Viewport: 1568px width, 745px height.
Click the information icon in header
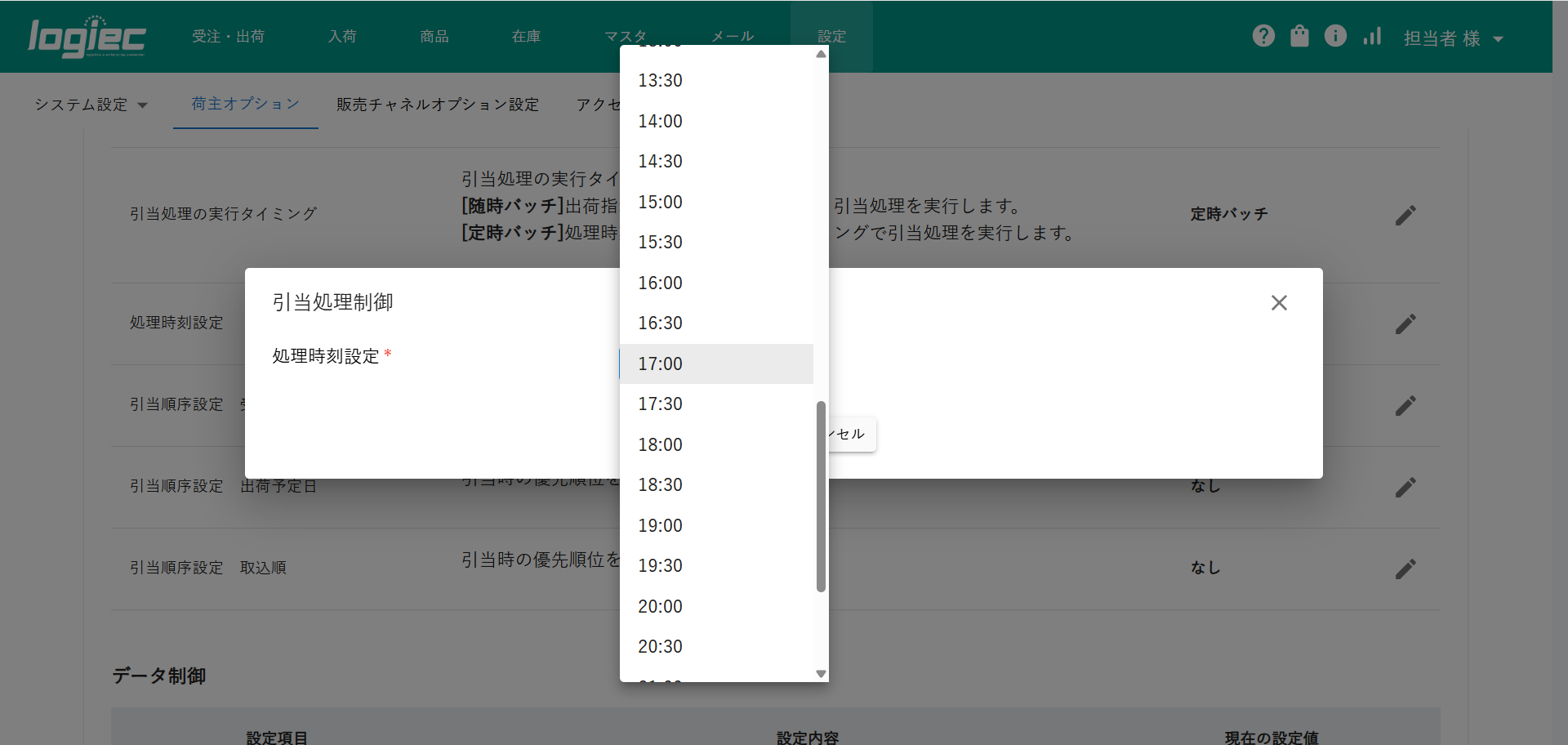click(x=1335, y=36)
